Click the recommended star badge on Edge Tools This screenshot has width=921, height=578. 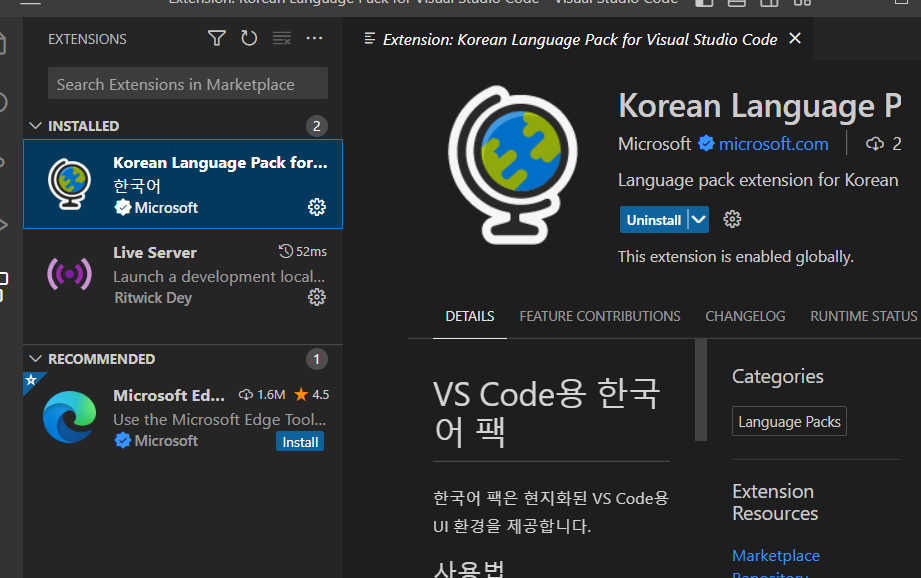coord(31,380)
